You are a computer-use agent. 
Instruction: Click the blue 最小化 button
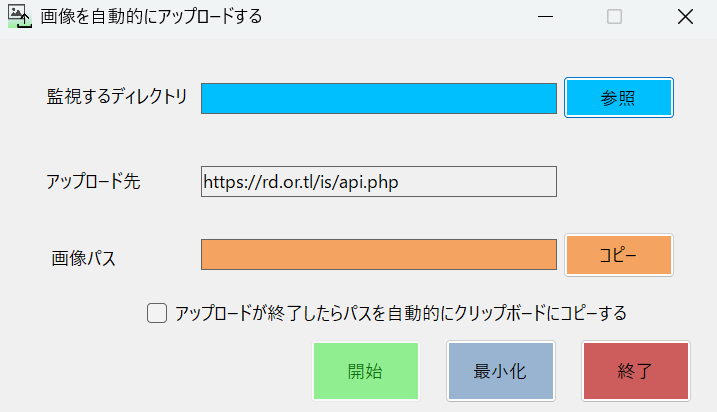pos(501,371)
